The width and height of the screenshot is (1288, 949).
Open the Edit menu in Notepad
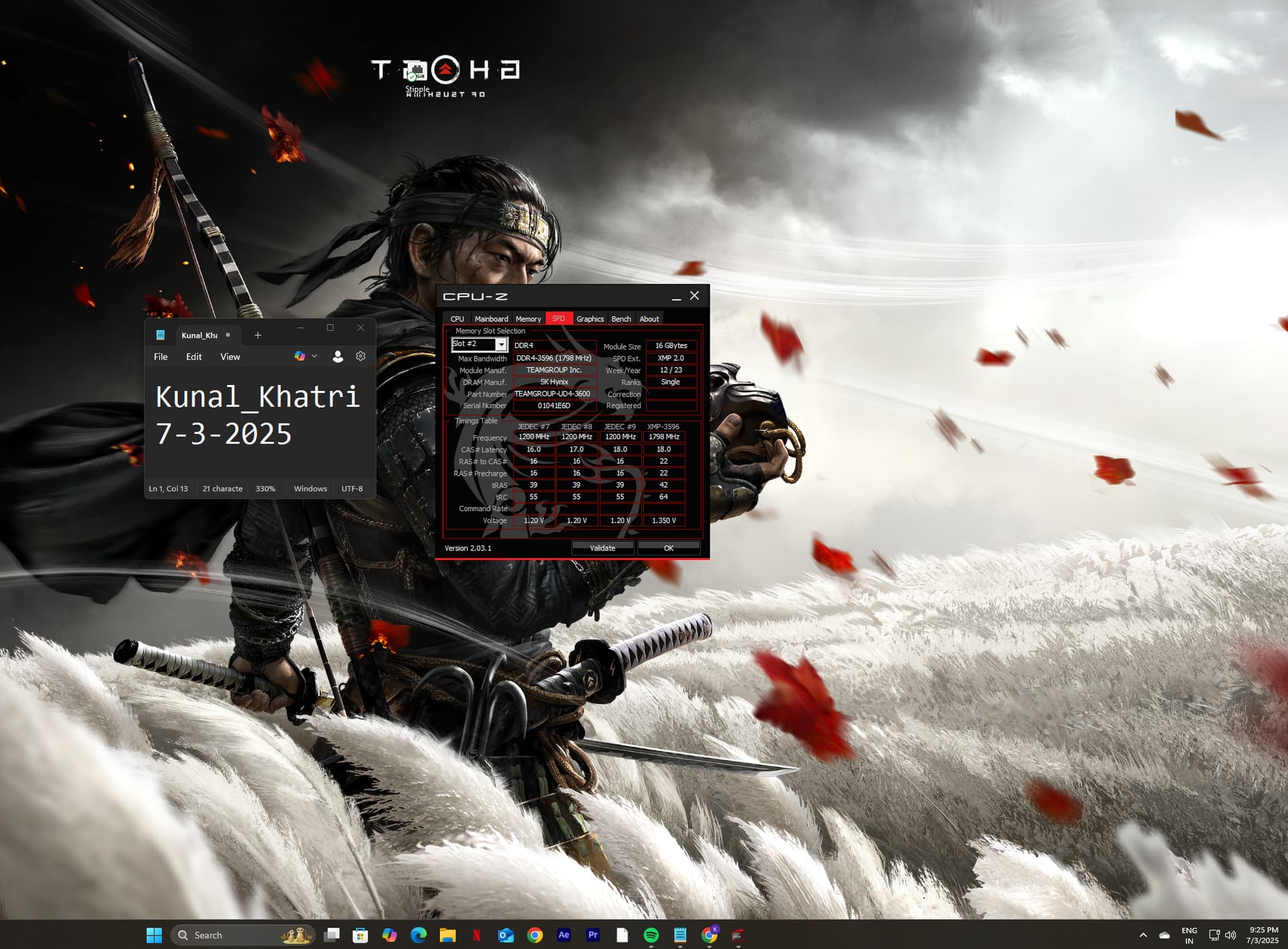tap(193, 357)
